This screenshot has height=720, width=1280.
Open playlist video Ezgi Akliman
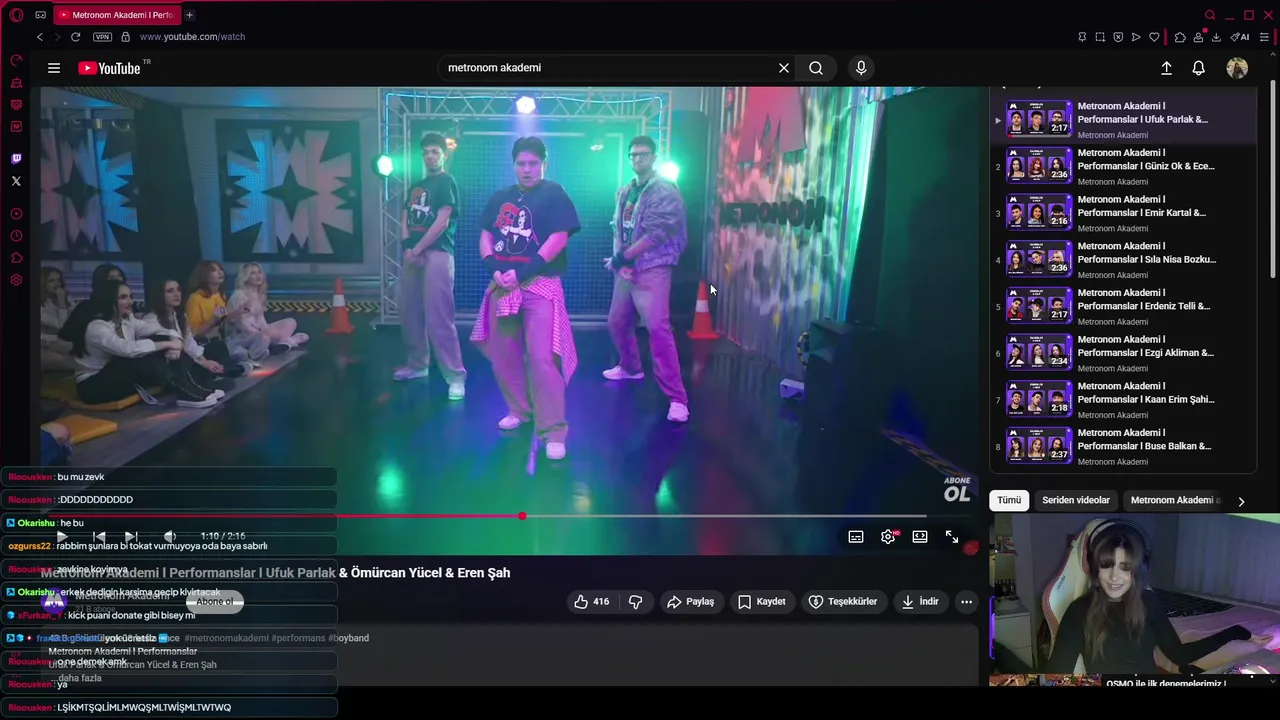click(1124, 353)
